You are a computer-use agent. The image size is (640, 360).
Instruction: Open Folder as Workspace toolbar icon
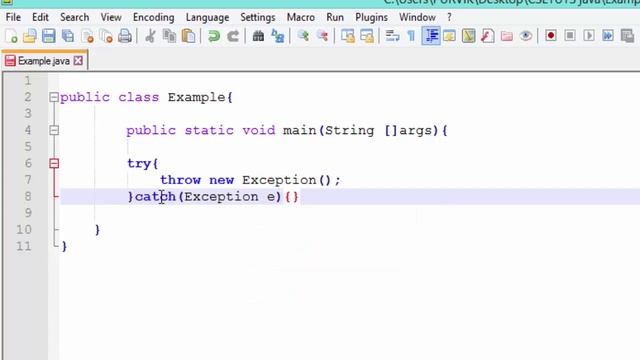[507, 36]
